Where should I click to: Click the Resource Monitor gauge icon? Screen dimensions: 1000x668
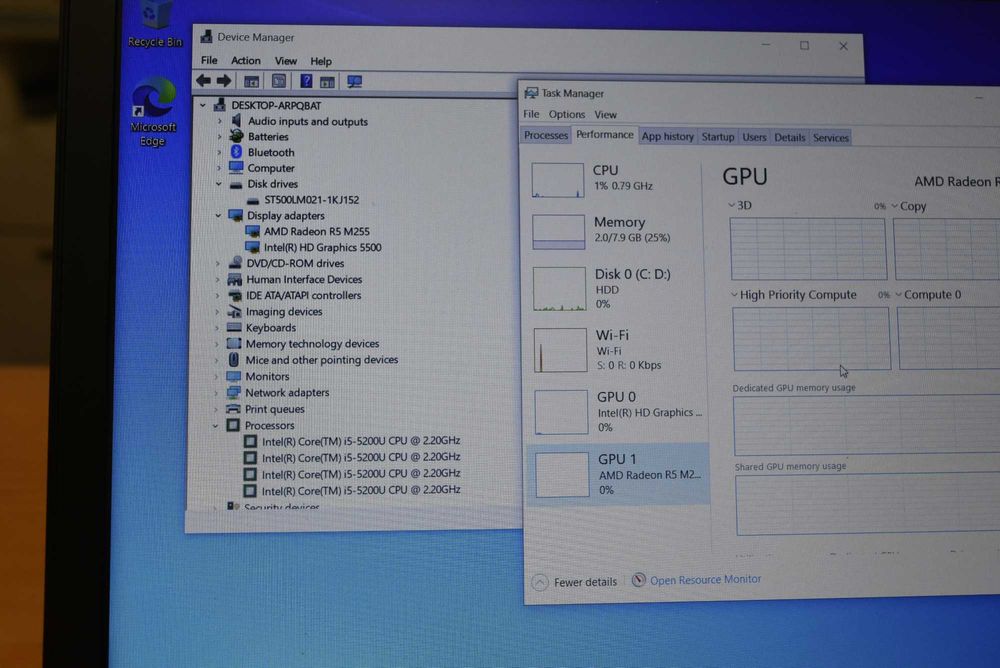click(x=638, y=579)
